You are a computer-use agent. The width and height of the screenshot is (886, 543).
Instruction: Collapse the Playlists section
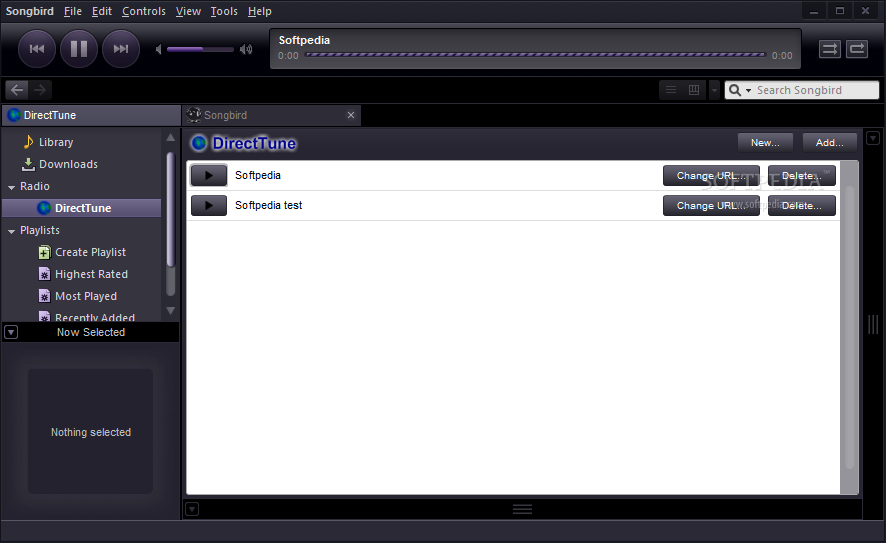11,231
